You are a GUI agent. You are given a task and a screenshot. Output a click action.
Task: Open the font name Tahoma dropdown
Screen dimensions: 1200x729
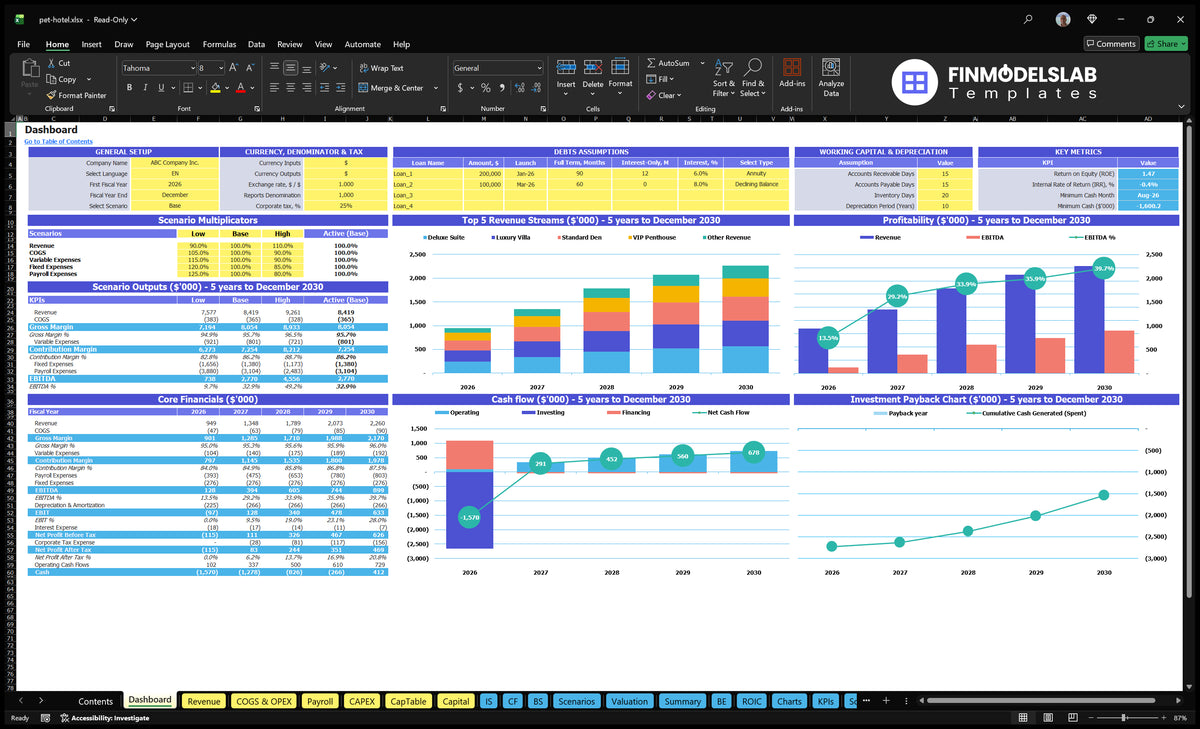point(192,68)
